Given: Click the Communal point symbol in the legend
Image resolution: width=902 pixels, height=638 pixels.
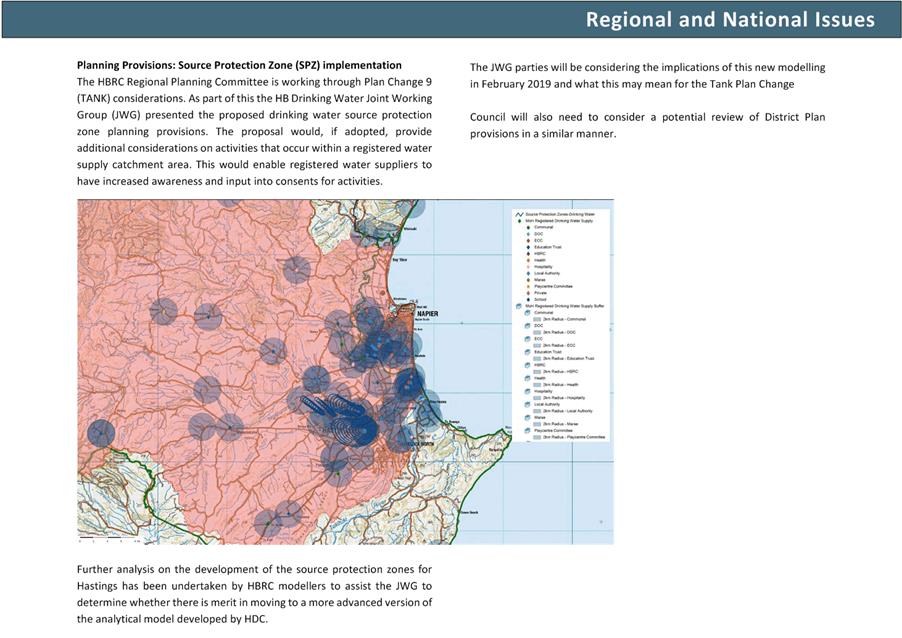Looking at the screenshot, I should pyautogui.click(x=528, y=227).
